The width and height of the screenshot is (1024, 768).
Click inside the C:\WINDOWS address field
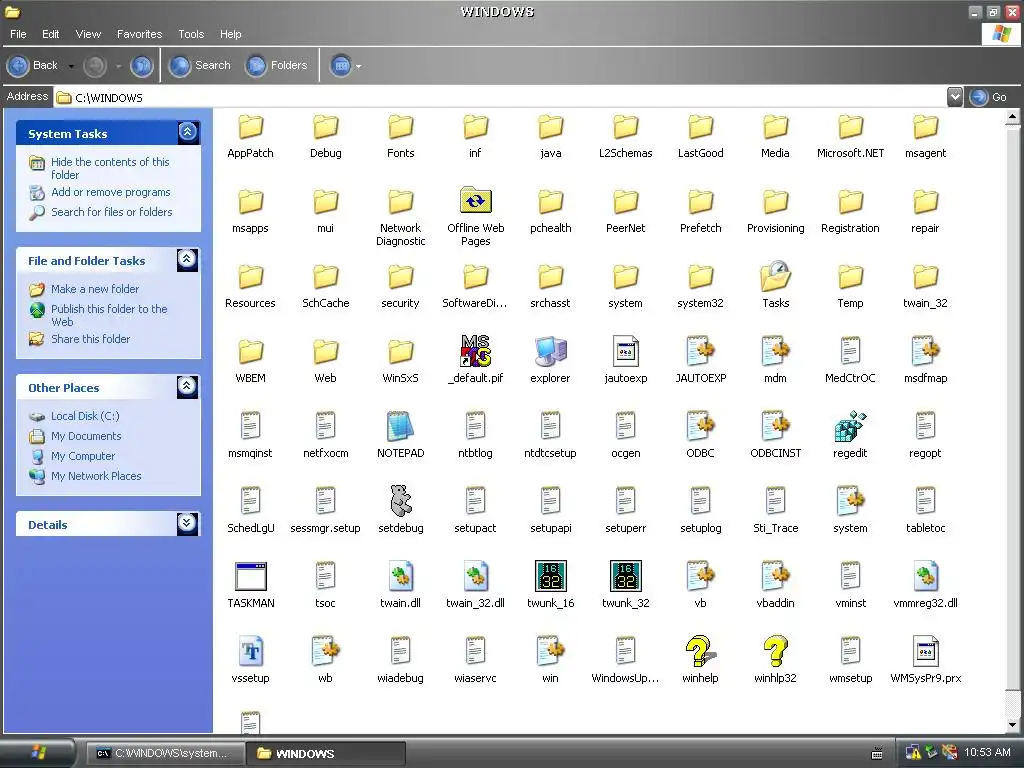[x=500, y=97]
